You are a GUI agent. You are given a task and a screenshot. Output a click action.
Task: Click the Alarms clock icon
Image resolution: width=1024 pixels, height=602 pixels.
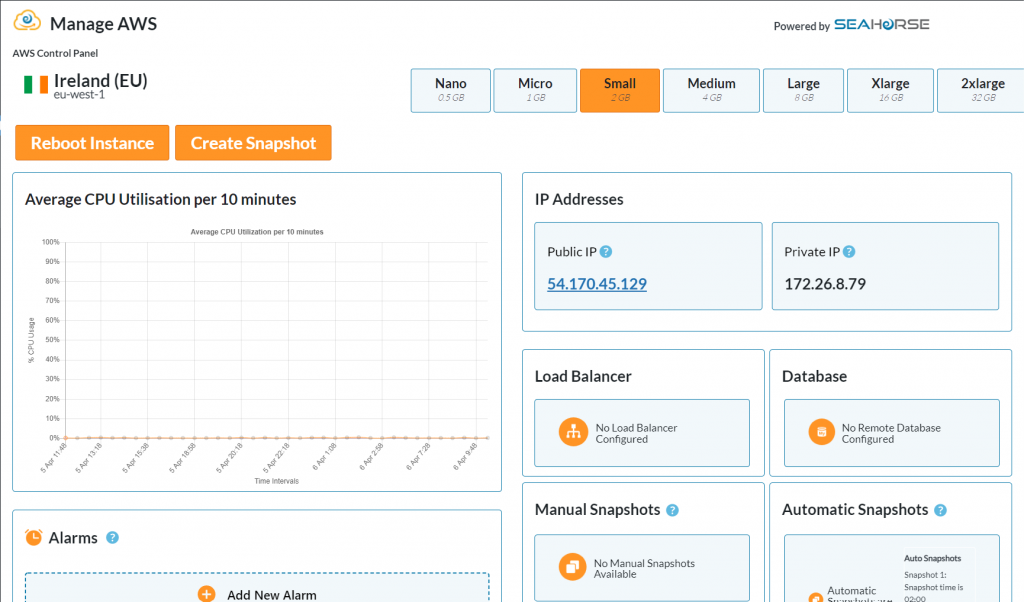[33, 537]
